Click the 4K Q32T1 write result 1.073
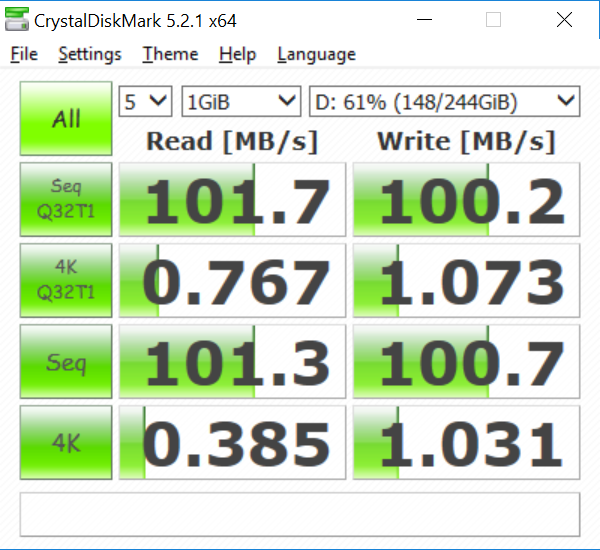 466,281
